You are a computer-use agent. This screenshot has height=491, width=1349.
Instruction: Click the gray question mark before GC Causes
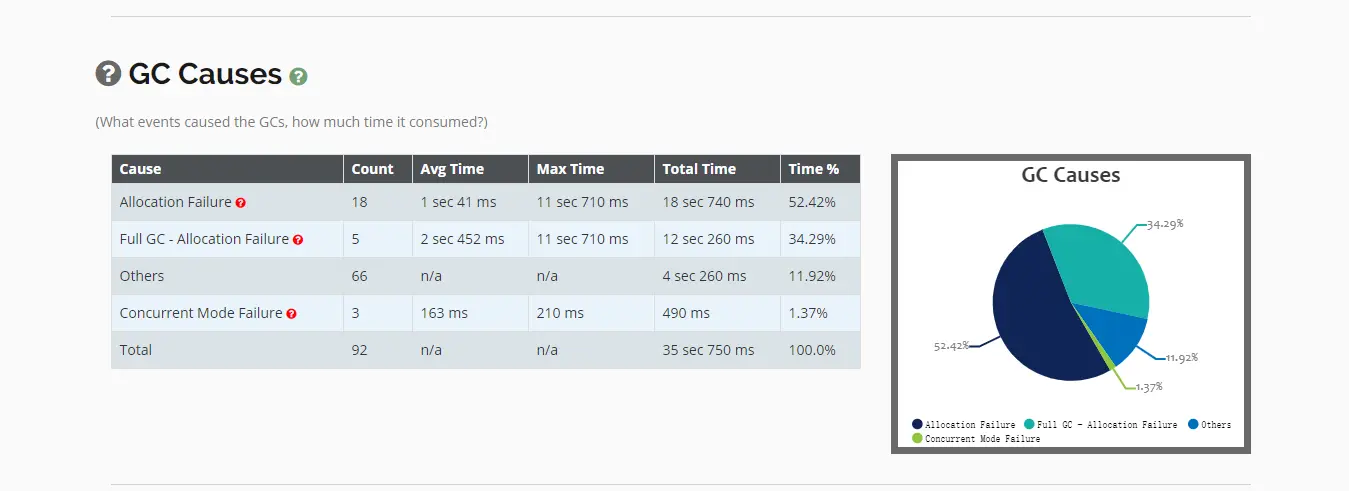point(108,73)
